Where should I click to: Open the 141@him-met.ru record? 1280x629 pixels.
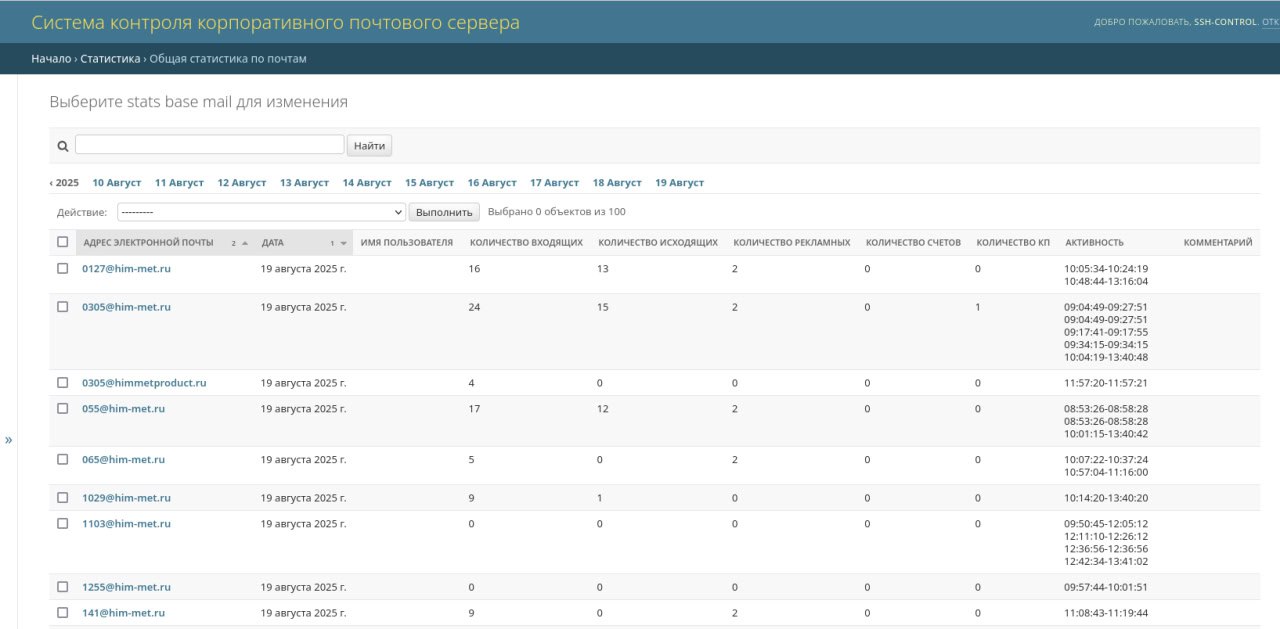tap(123, 613)
